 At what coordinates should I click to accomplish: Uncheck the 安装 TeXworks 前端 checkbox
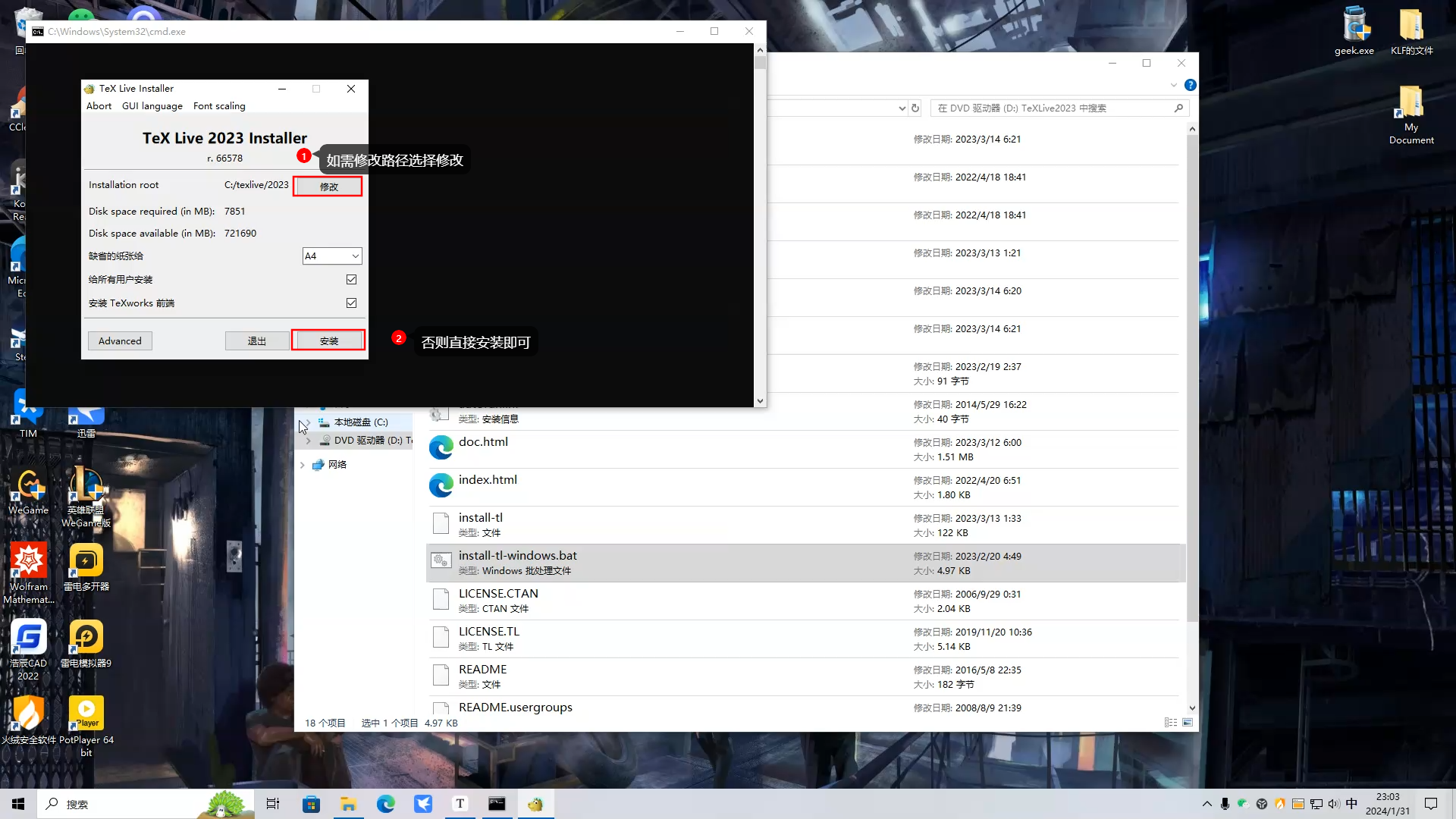[x=351, y=303]
